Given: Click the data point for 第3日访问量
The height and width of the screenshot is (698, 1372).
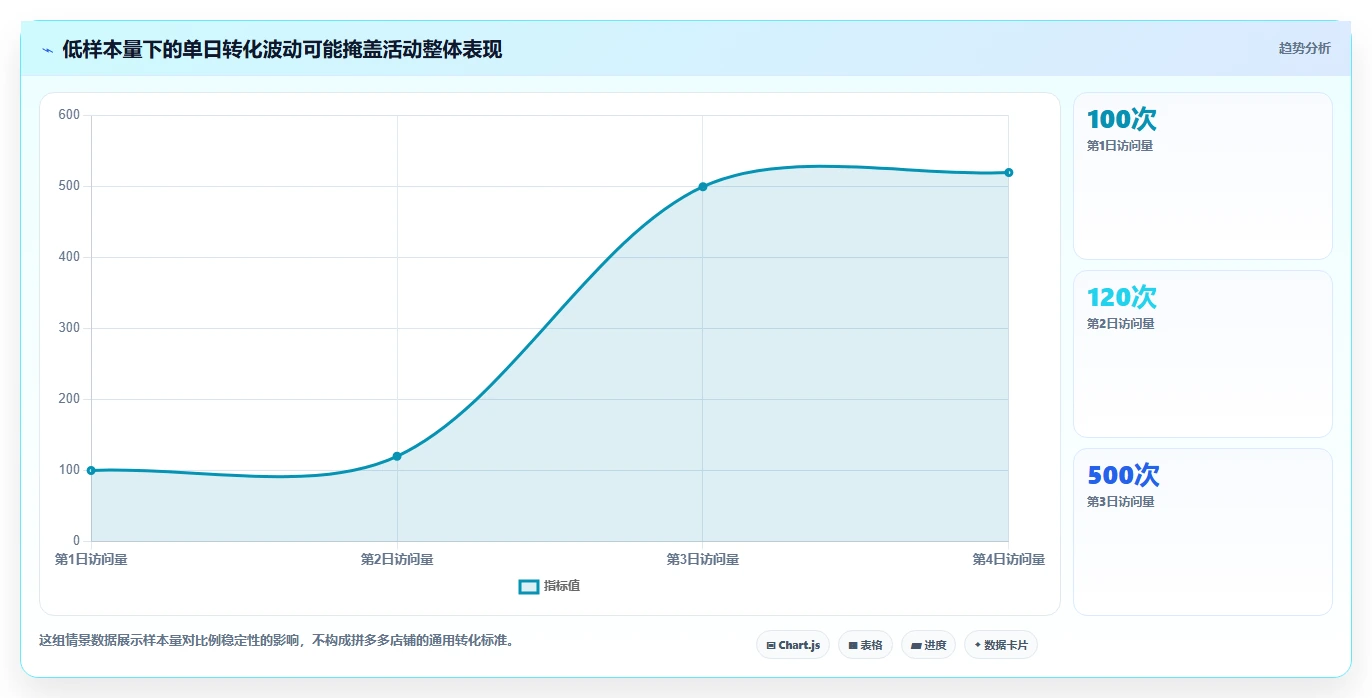Looking at the screenshot, I should (x=703, y=187).
